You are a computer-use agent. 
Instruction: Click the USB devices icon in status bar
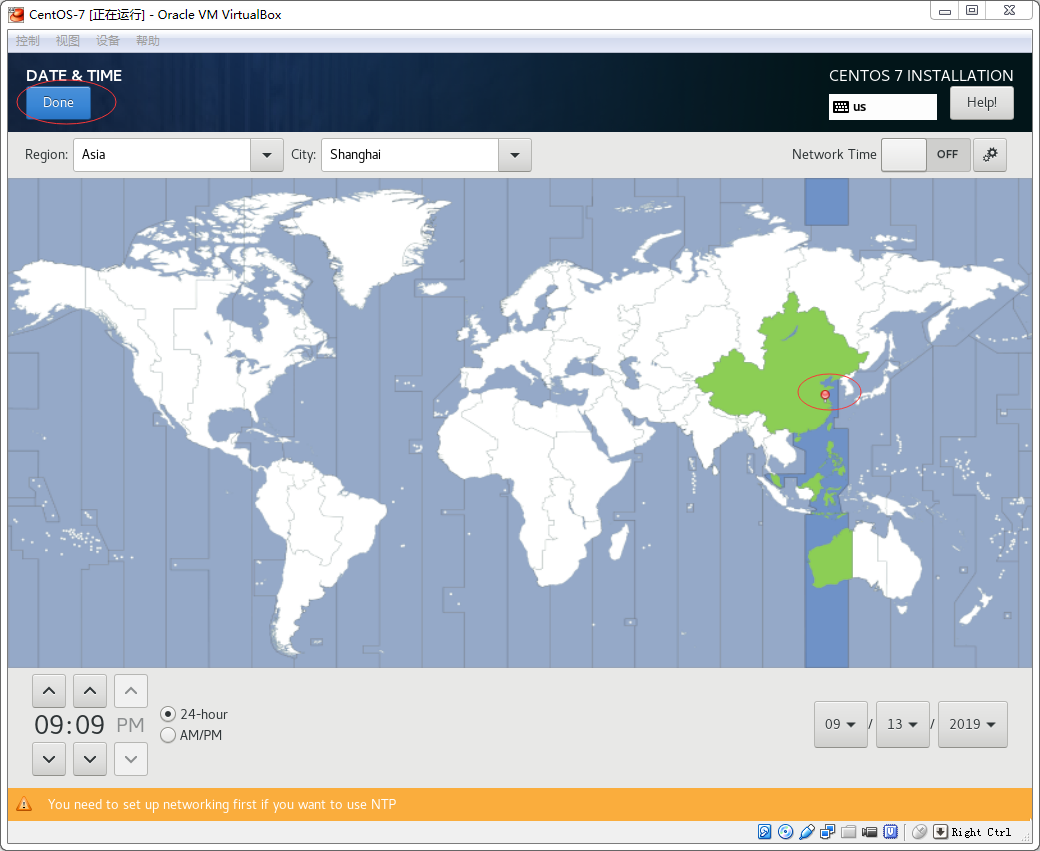click(807, 832)
